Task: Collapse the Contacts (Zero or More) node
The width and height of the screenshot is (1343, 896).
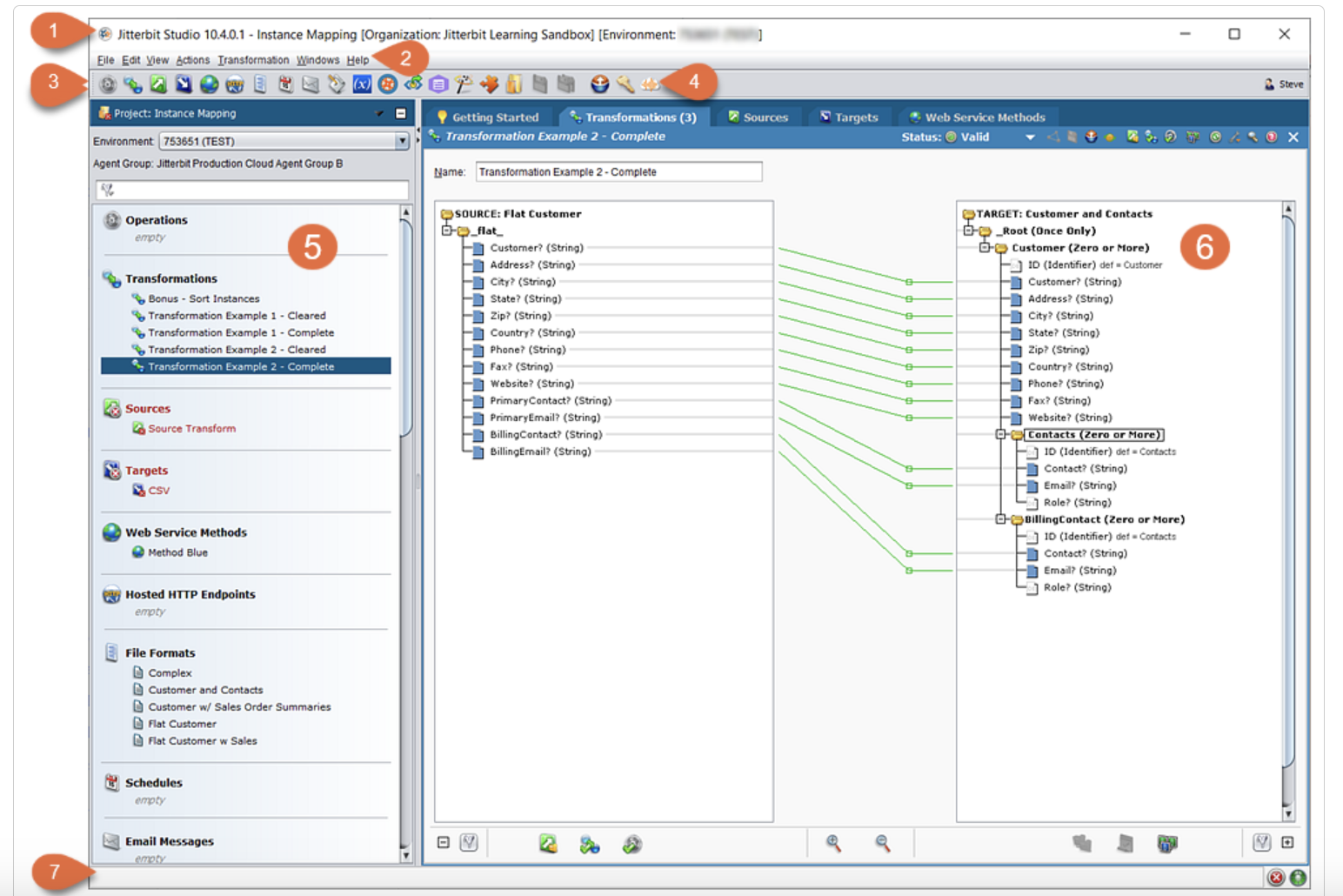Action: pos(1001,434)
